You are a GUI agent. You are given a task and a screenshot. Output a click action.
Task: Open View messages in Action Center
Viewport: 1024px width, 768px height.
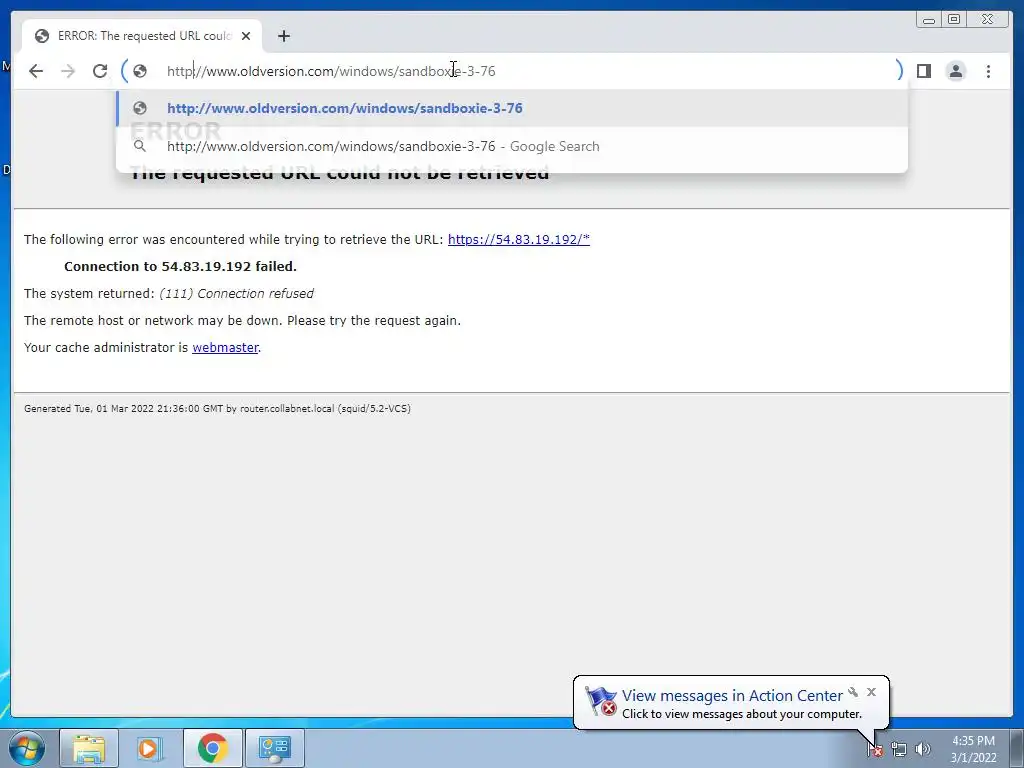pyautogui.click(x=732, y=696)
